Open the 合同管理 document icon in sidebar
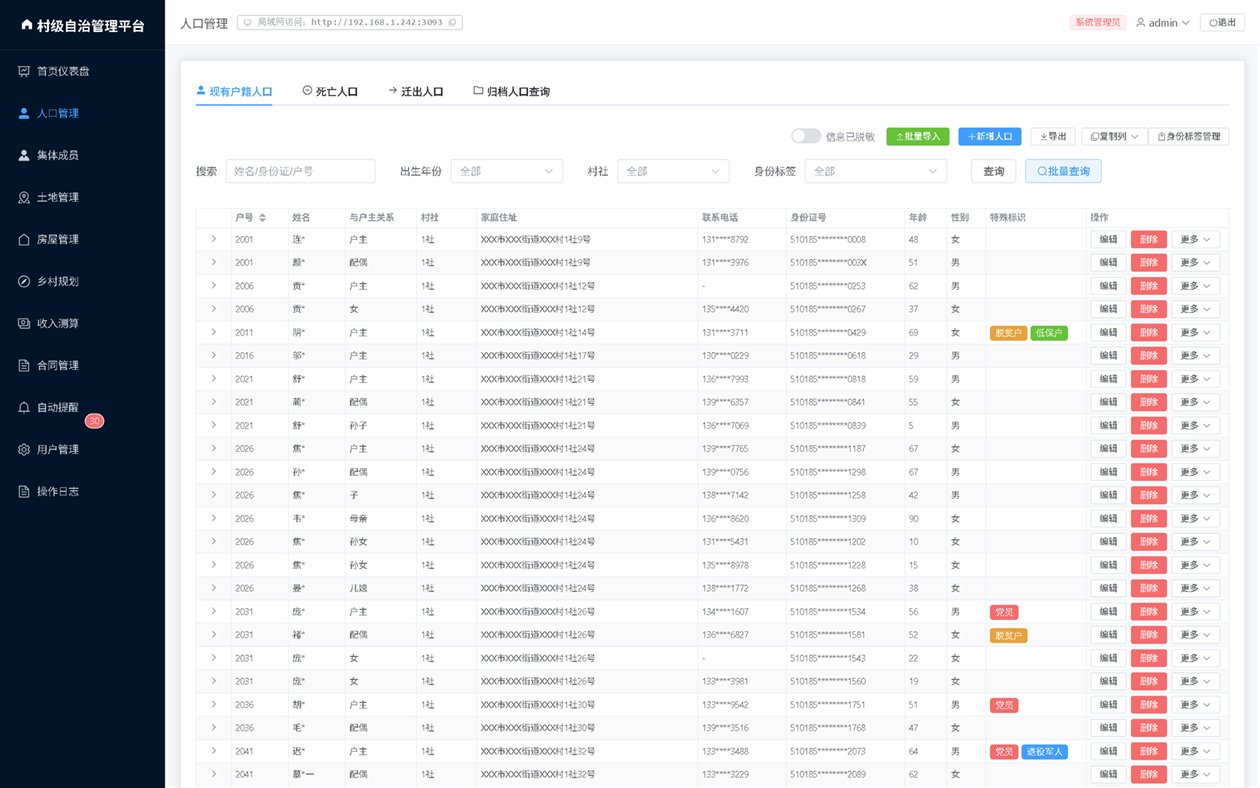Viewport: 1260px width, 788px height. 24,365
